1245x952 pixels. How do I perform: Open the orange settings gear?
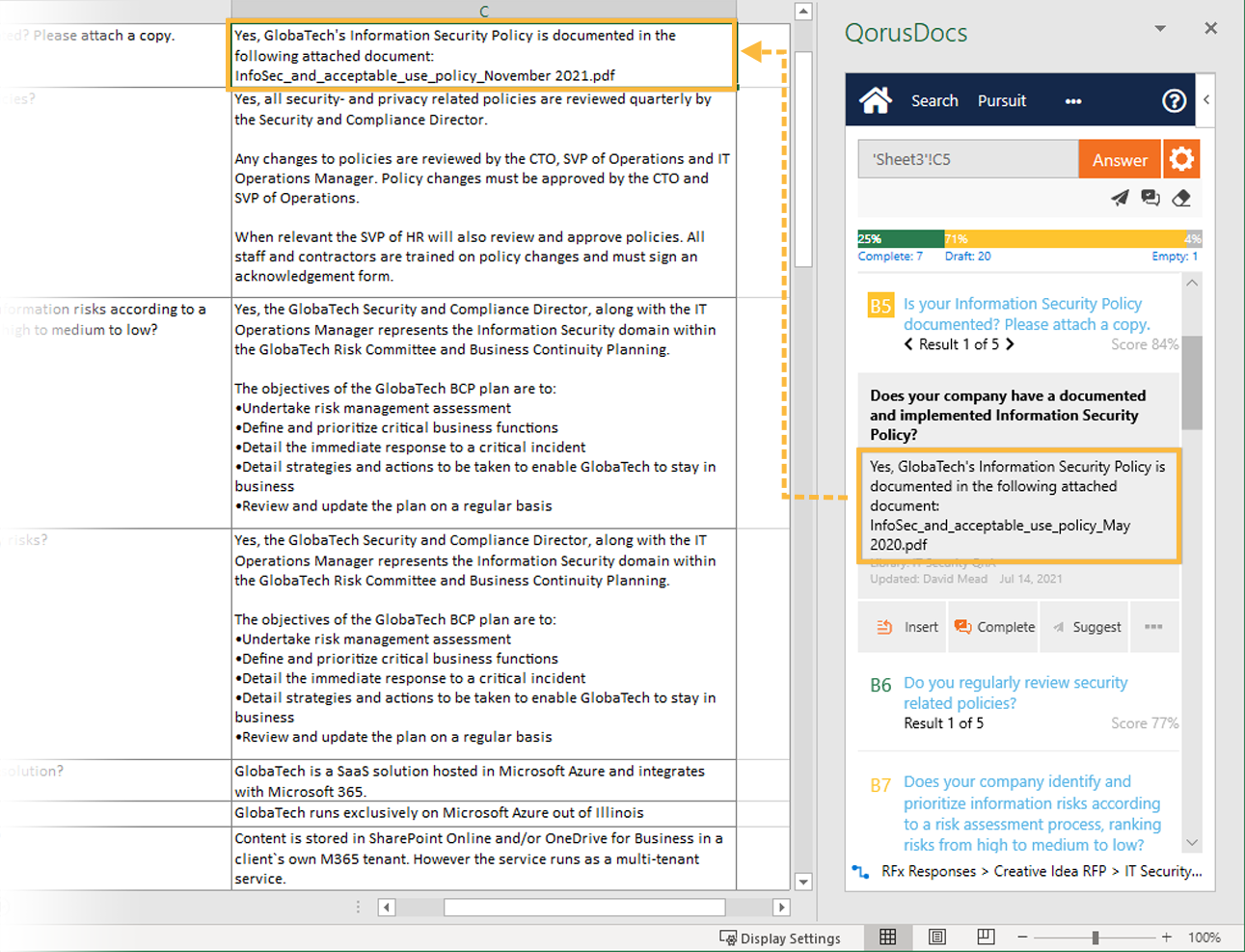(1181, 159)
